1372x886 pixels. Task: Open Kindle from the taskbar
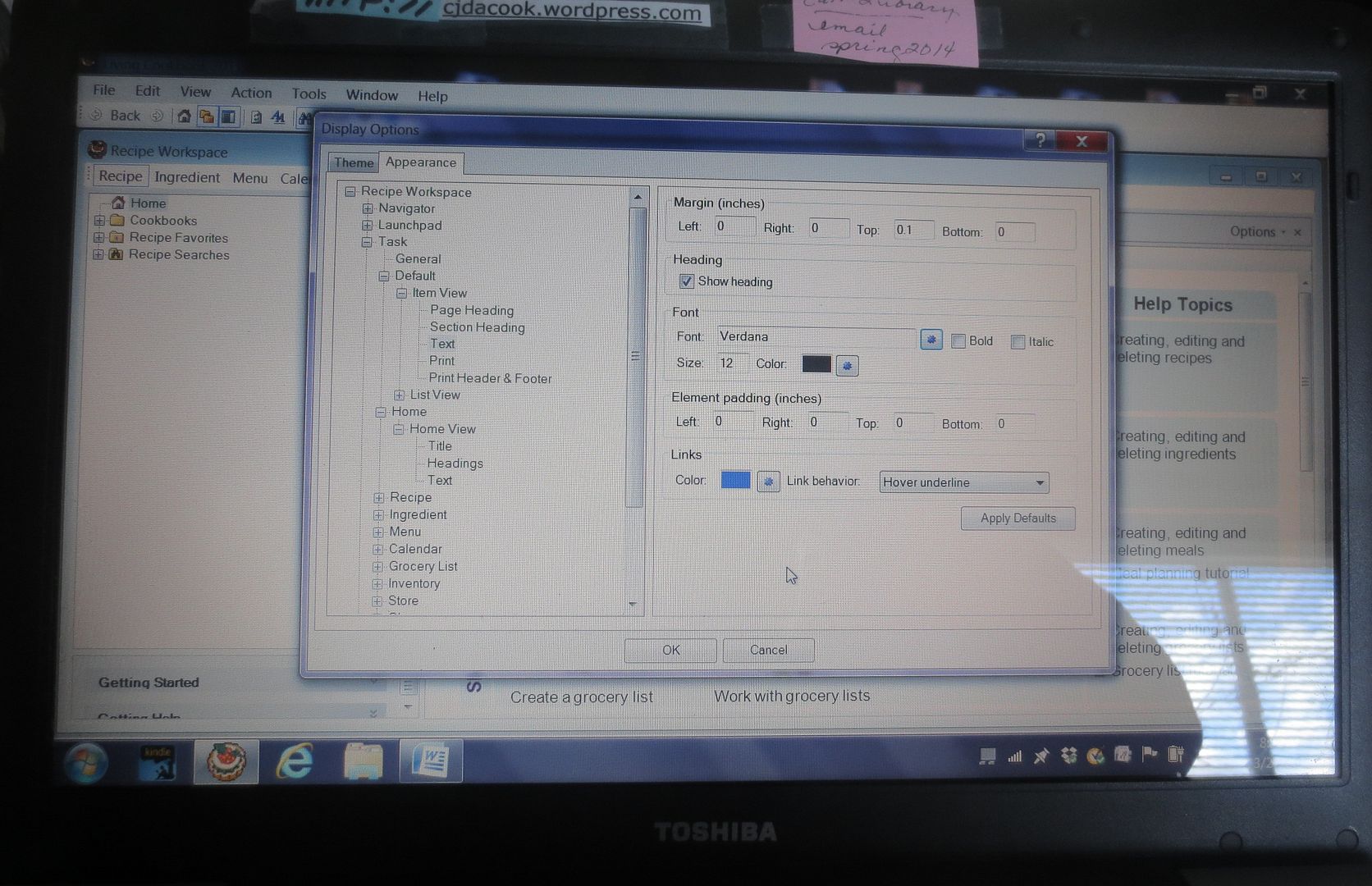[158, 762]
